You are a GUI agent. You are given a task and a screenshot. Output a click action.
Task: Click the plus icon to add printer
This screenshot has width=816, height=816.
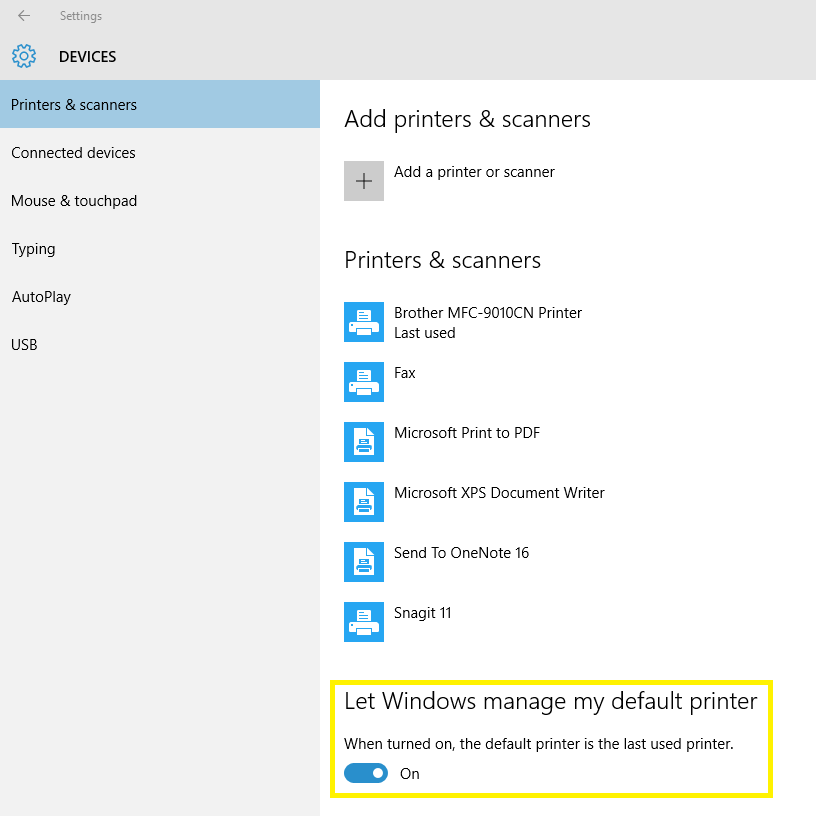[364, 181]
